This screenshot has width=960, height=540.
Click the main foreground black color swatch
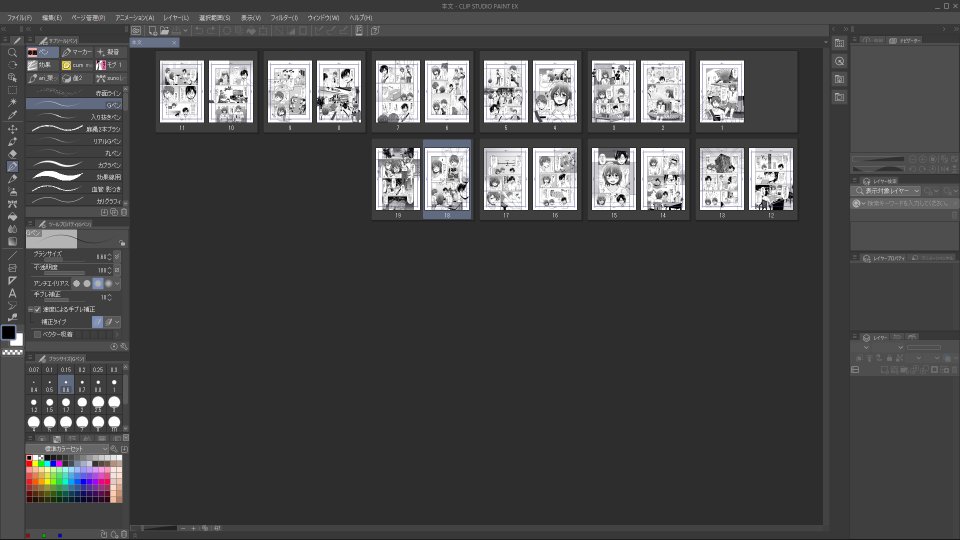click(x=9, y=332)
